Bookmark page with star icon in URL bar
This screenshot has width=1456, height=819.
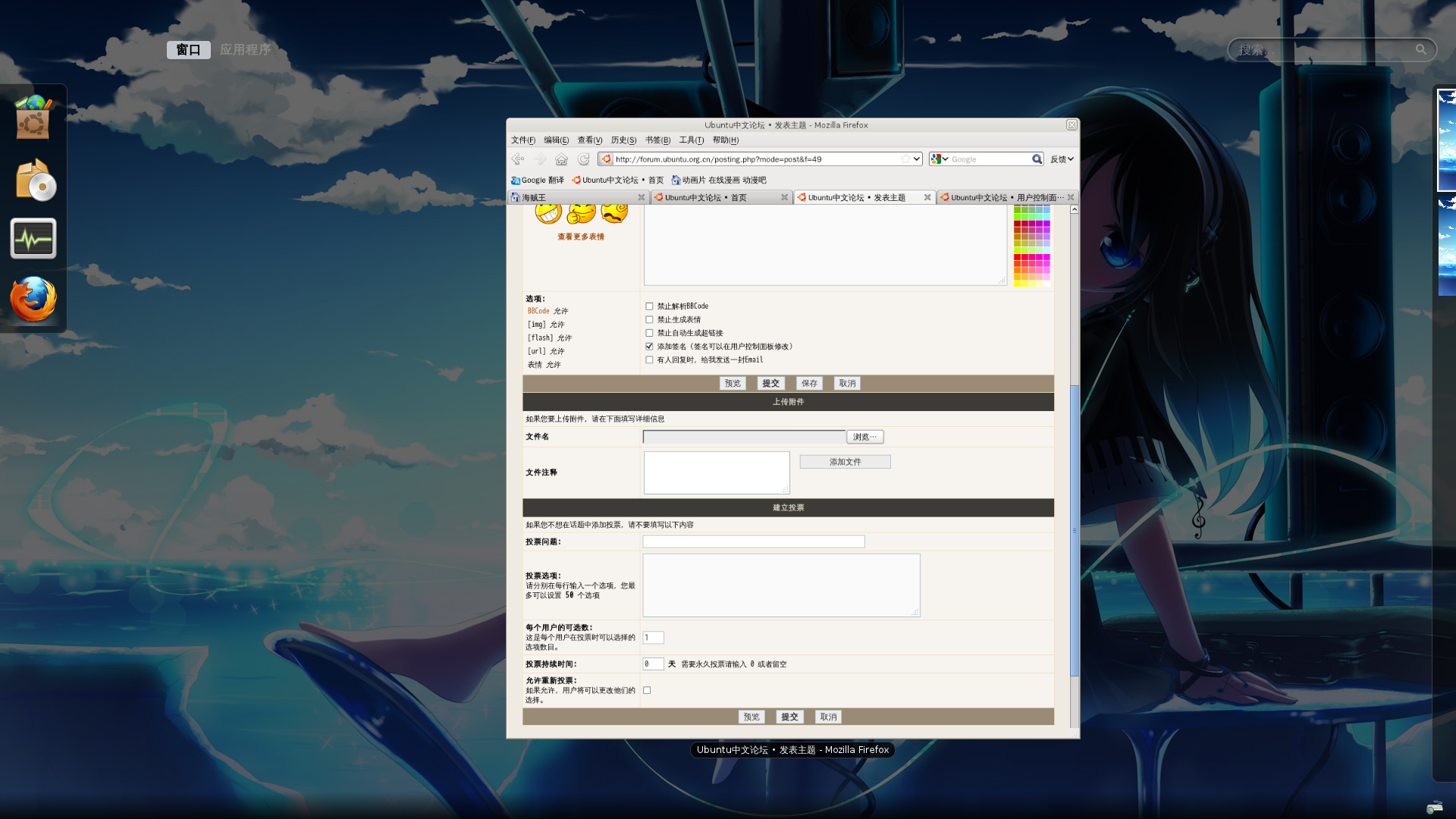coord(905,159)
